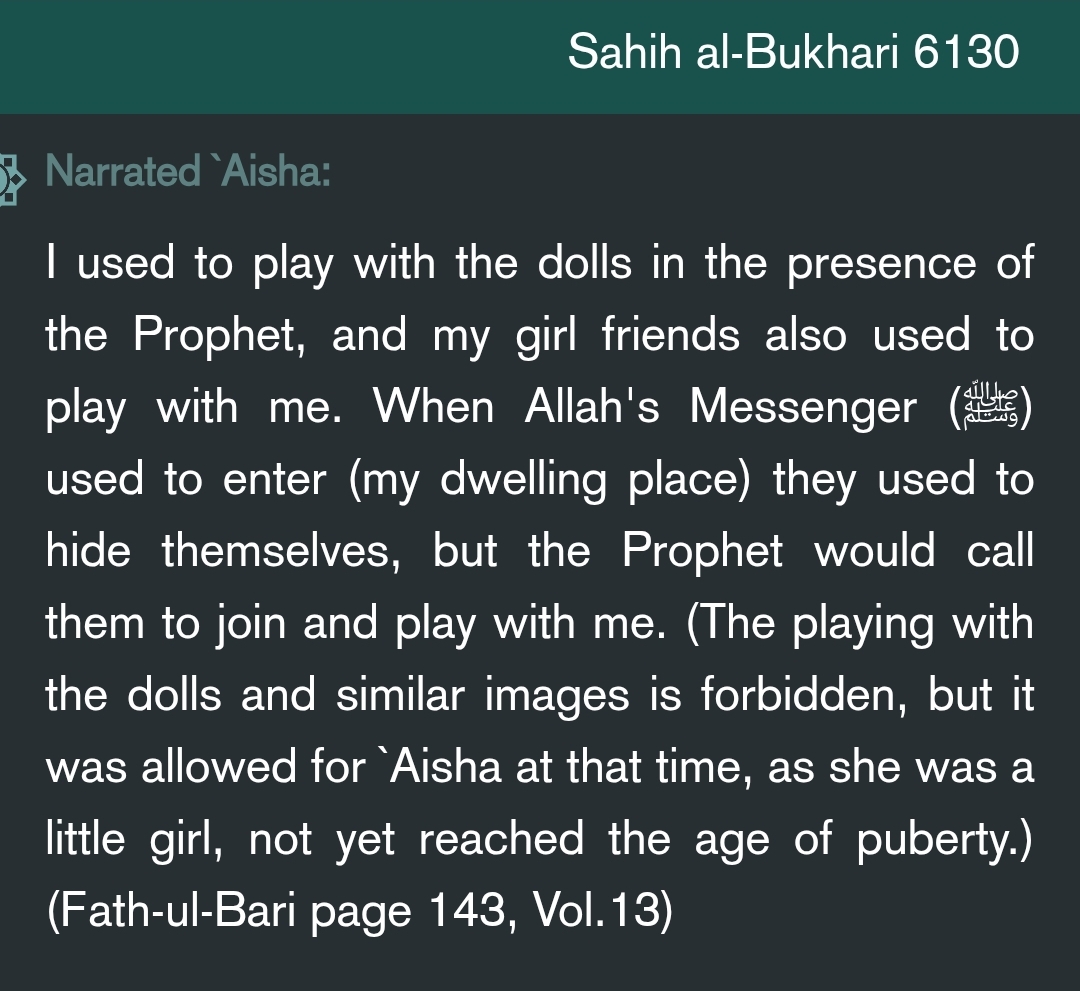1080x991 pixels.
Task: Click the number 6130 in header
Action: pos(966,52)
